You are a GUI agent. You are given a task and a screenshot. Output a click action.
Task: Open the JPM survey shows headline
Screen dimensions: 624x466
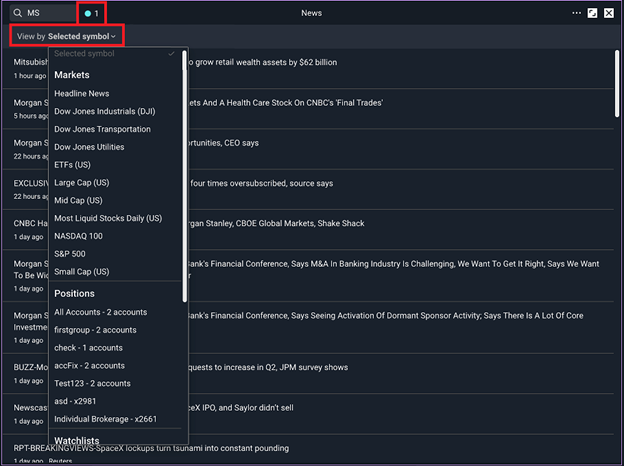tap(268, 367)
